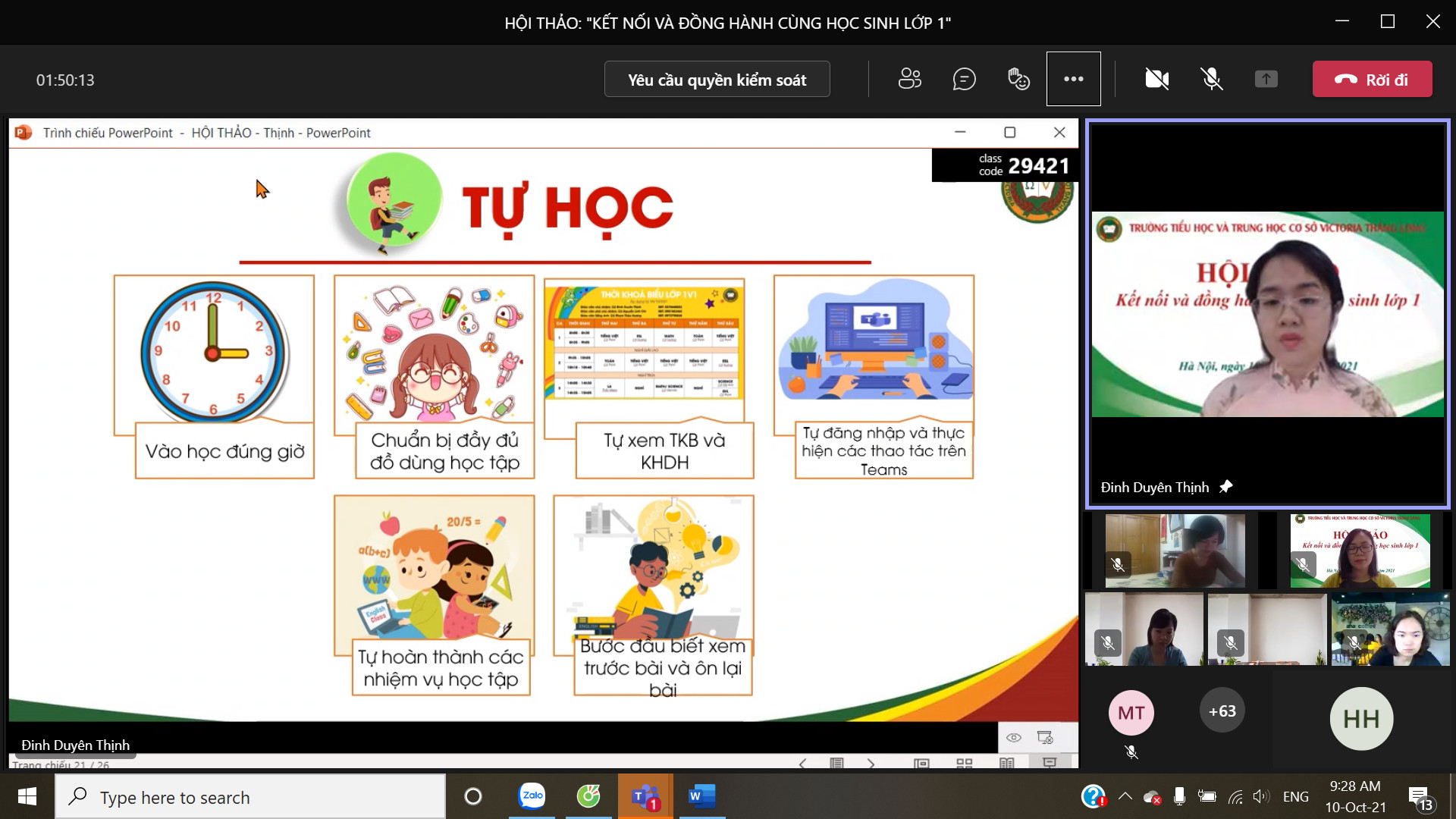Viewport: 1456px width, 819px height.
Task: Click the Microsoft Teams taskbar icon
Action: [x=645, y=796]
